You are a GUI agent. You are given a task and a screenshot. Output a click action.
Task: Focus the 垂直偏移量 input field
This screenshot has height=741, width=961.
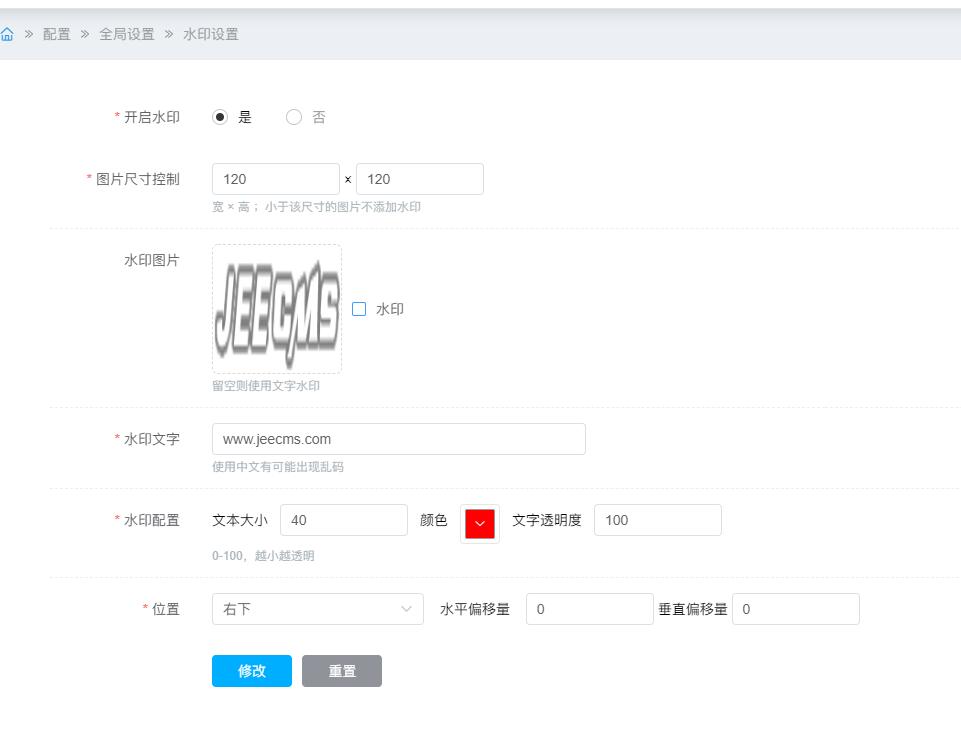click(x=796, y=609)
